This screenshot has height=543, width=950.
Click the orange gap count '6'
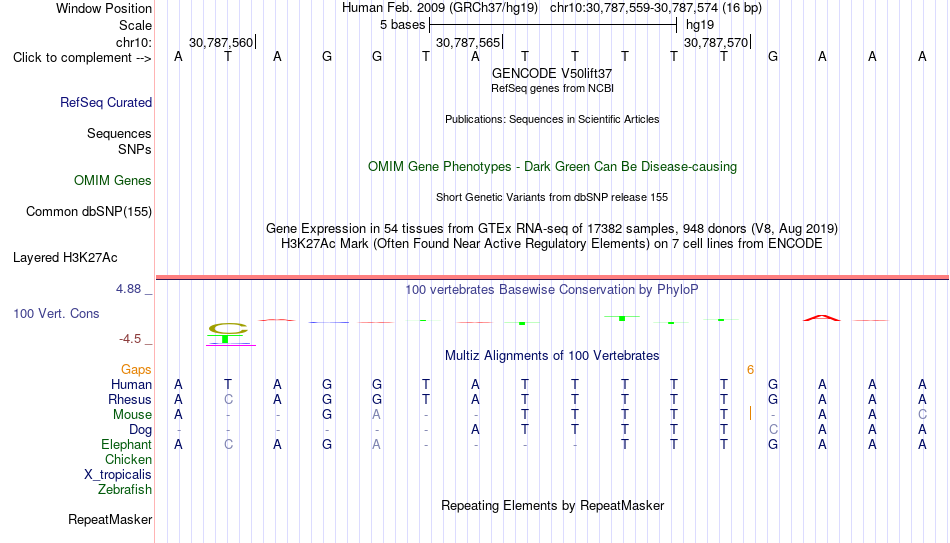click(x=750, y=370)
